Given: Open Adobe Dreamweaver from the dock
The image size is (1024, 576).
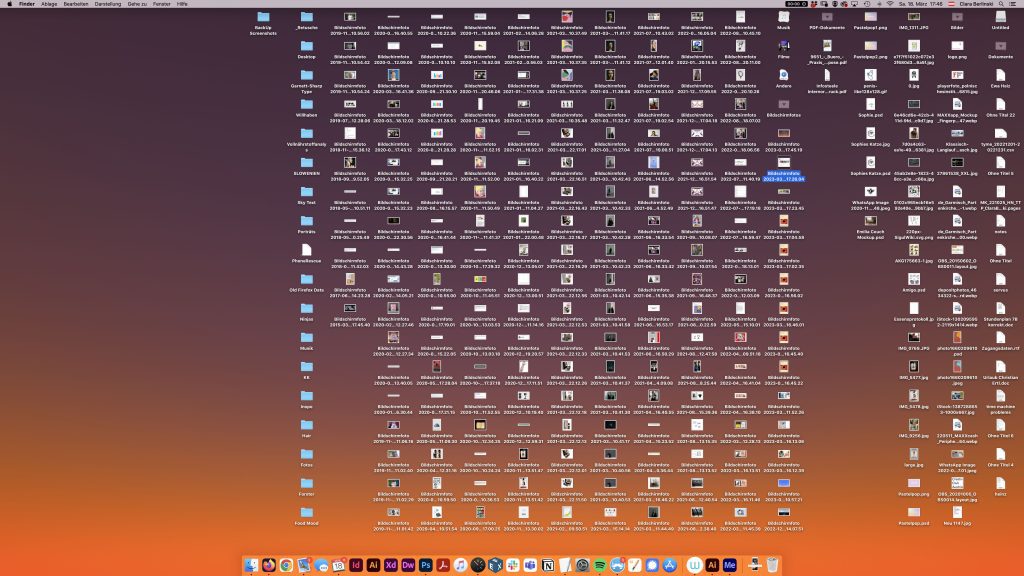Looking at the screenshot, I should click(x=408, y=565).
